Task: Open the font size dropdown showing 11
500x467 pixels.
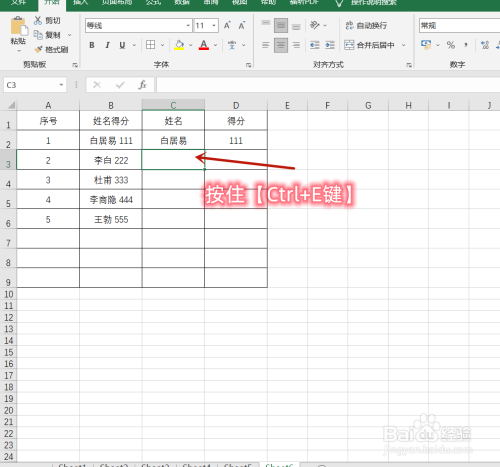Action: (x=214, y=25)
